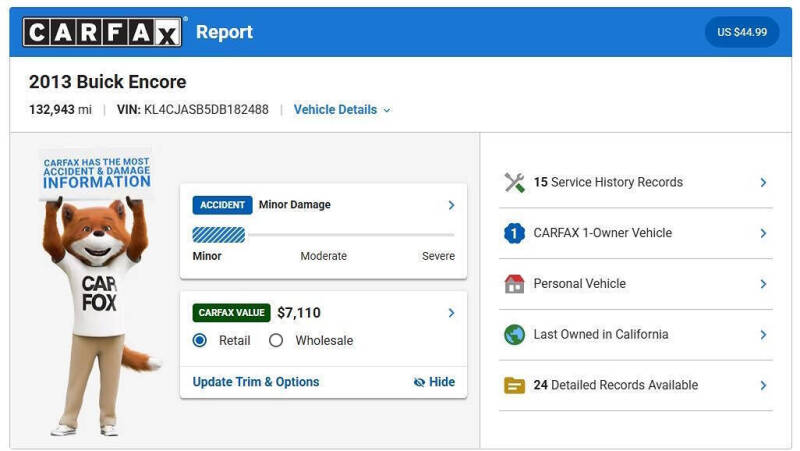Click the CARFAX logo
Screen dimensions: 800x451
click(102, 32)
